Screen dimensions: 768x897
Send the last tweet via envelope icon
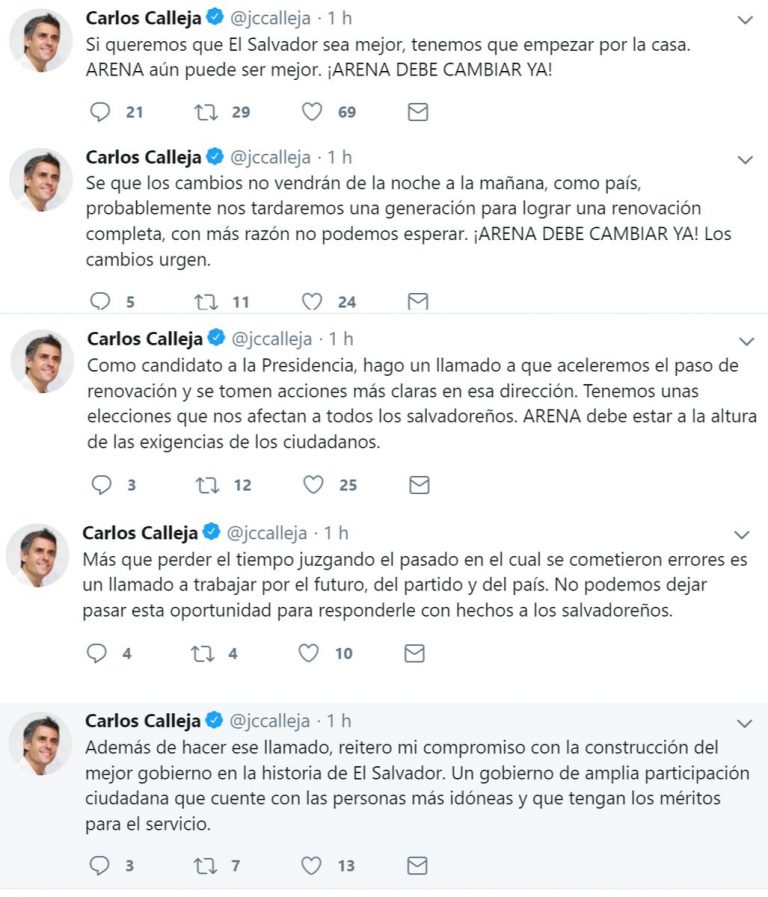[417, 866]
